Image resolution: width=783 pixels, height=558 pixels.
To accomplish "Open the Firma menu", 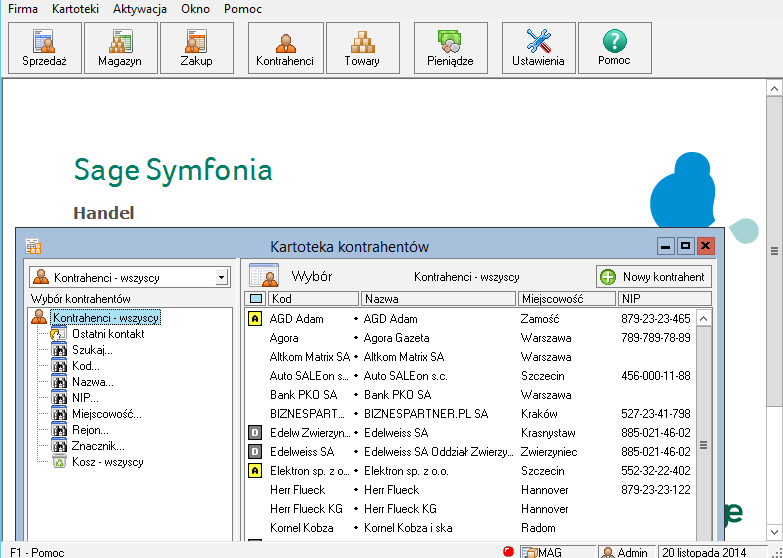I will [x=23, y=9].
